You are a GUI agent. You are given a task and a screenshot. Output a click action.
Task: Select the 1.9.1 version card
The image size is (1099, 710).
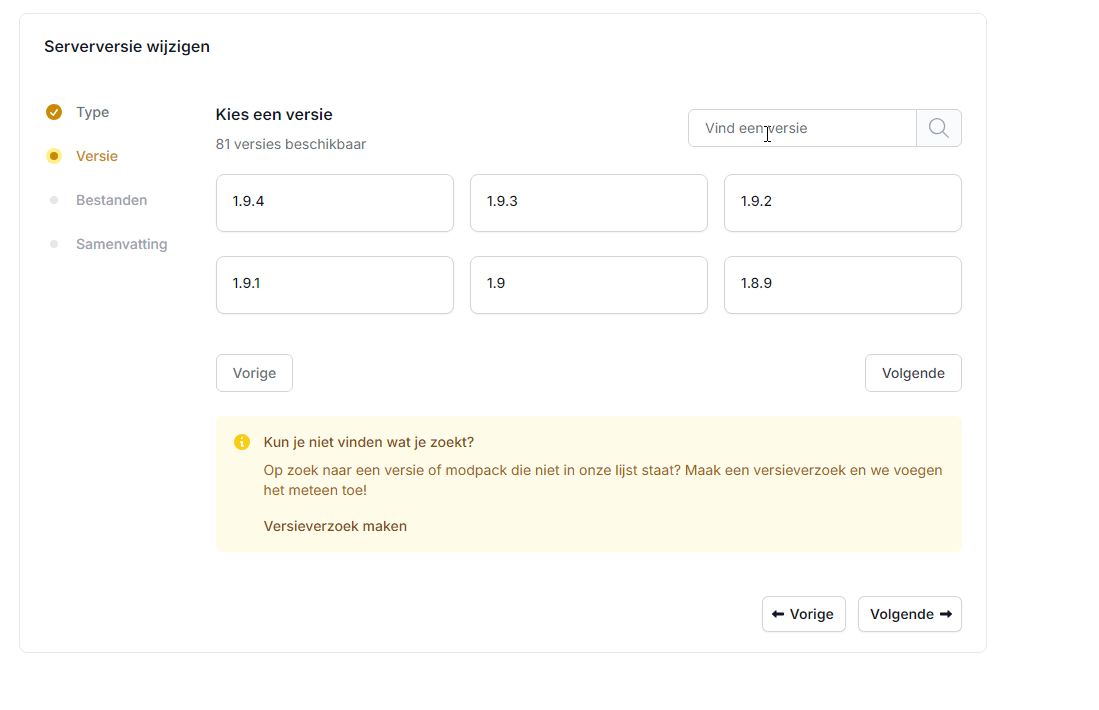334,285
